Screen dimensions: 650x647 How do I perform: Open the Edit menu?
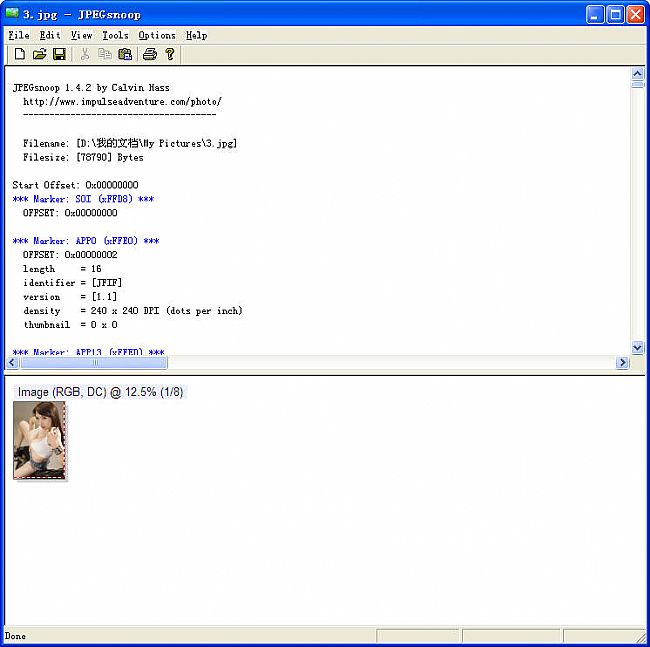(50, 35)
